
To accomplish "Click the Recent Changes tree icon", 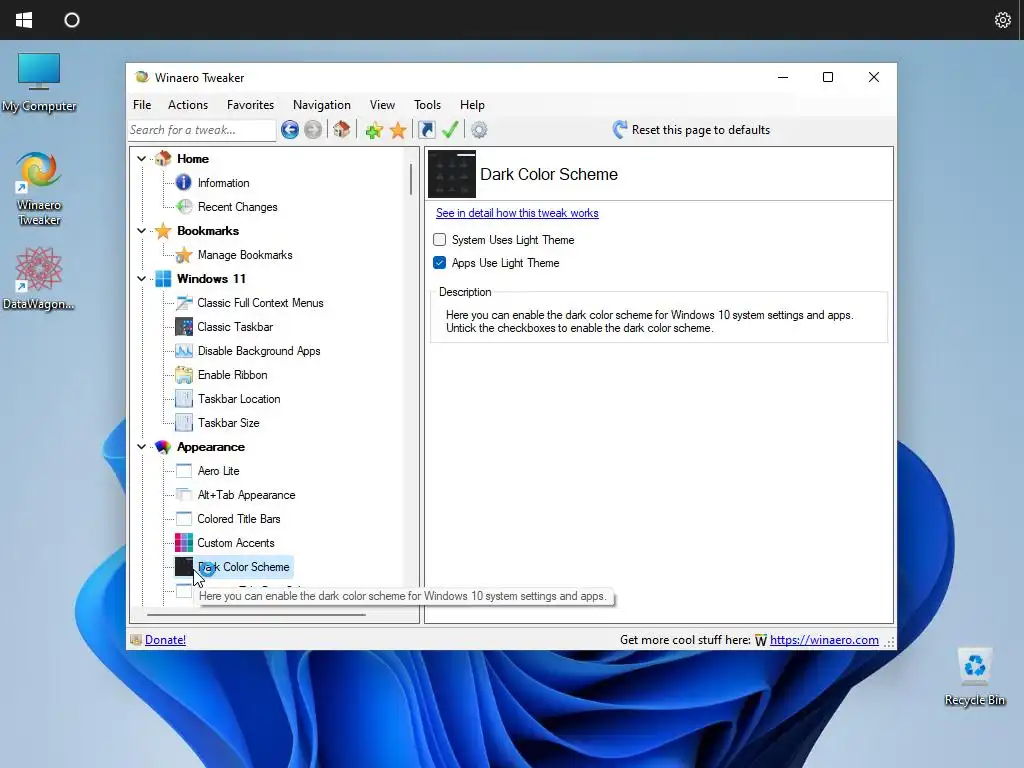I will pos(184,207).
